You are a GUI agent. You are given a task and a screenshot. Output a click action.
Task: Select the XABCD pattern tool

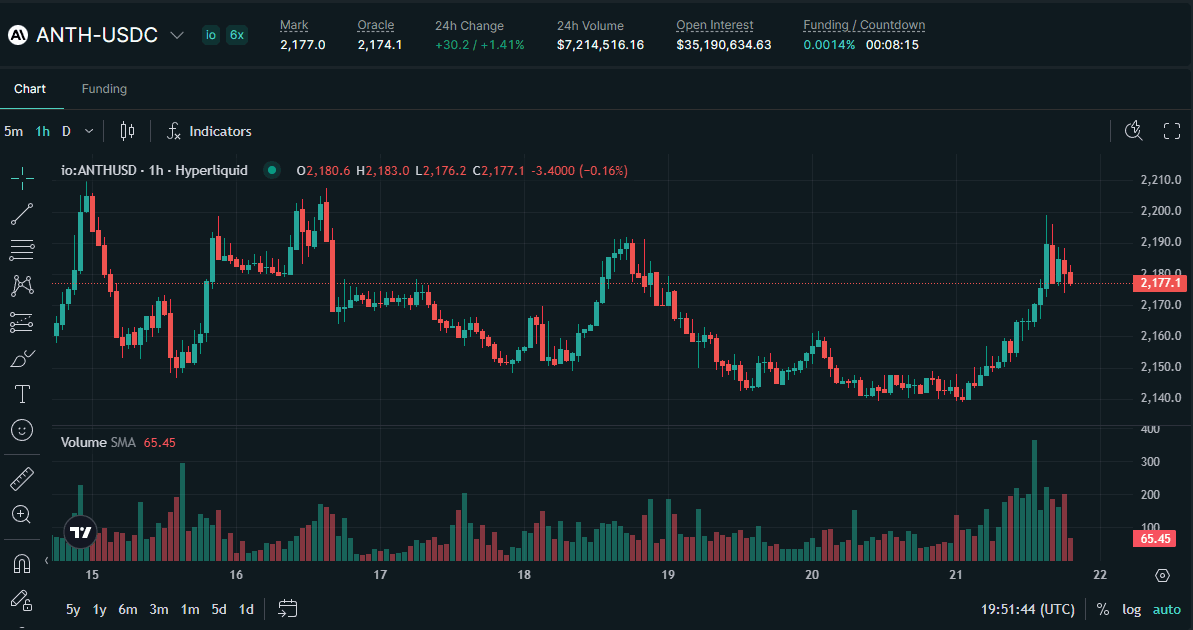[22, 286]
